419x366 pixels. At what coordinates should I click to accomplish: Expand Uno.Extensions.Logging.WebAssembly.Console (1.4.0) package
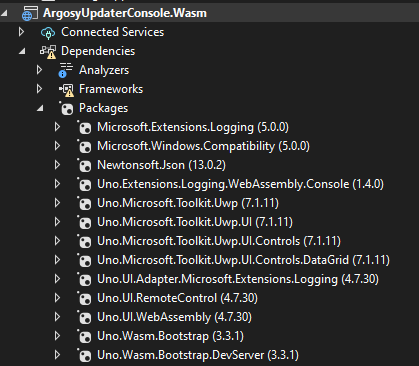(57, 184)
